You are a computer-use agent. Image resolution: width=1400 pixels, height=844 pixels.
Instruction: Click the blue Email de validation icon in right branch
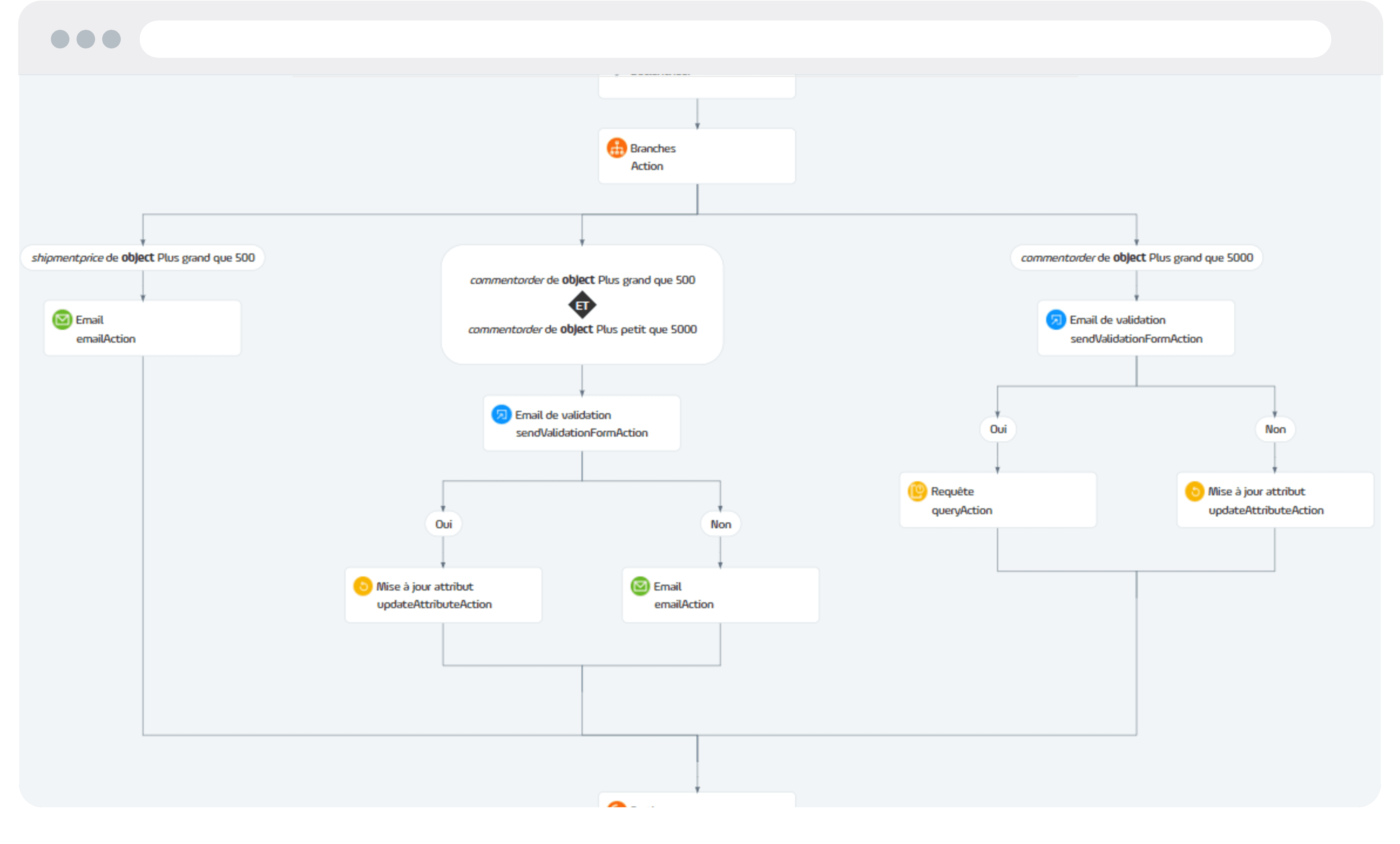coord(1056,319)
